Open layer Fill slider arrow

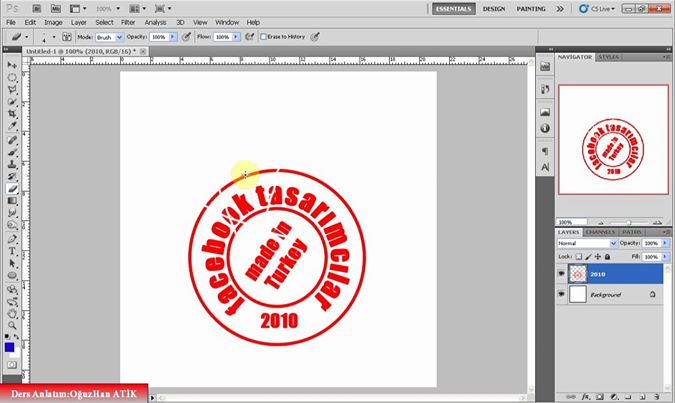pos(665,257)
